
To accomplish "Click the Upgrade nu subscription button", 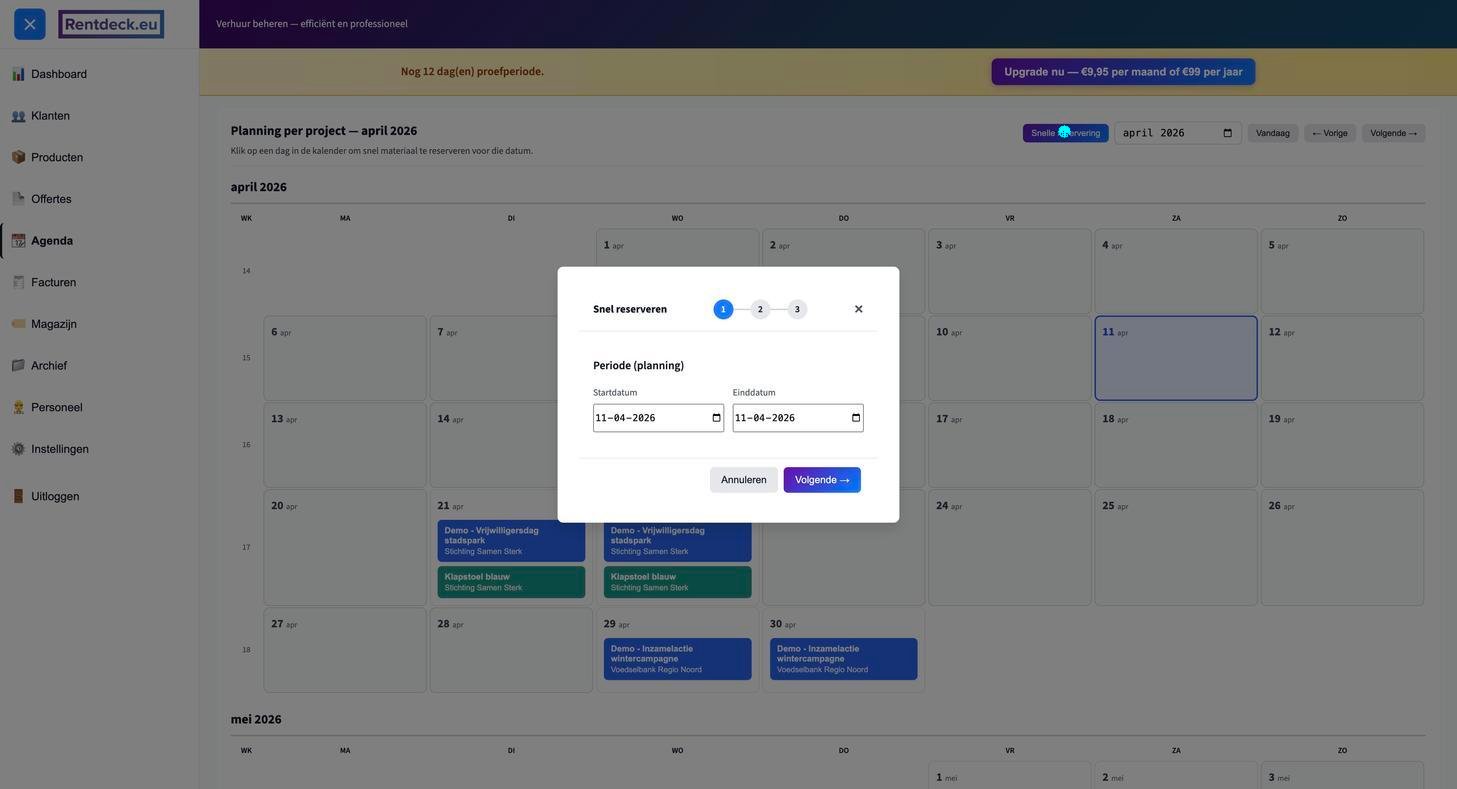I will pyautogui.click(x=1123, y=72).
